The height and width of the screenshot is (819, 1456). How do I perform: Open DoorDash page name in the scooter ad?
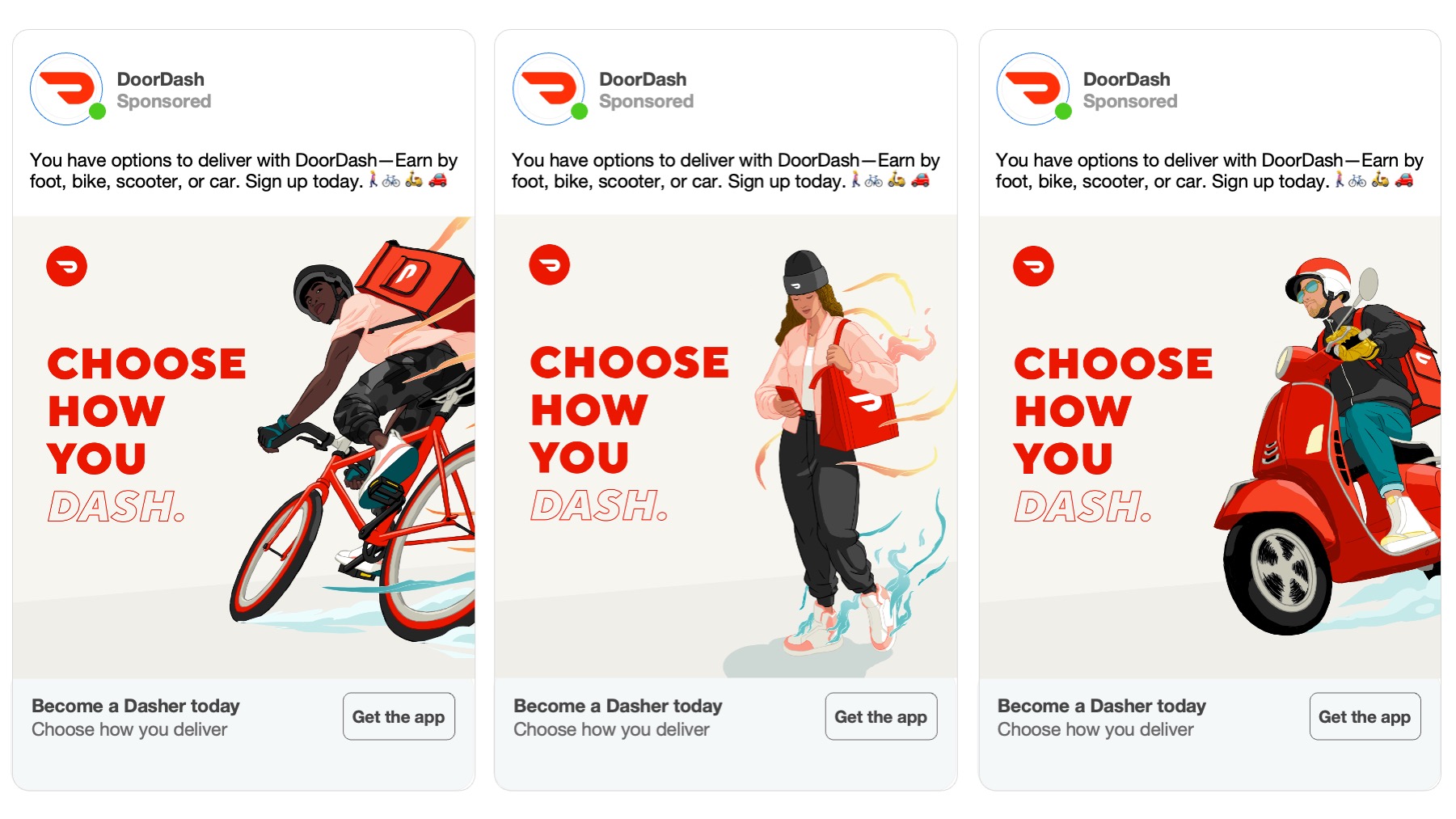click(x=1126, y=79)
